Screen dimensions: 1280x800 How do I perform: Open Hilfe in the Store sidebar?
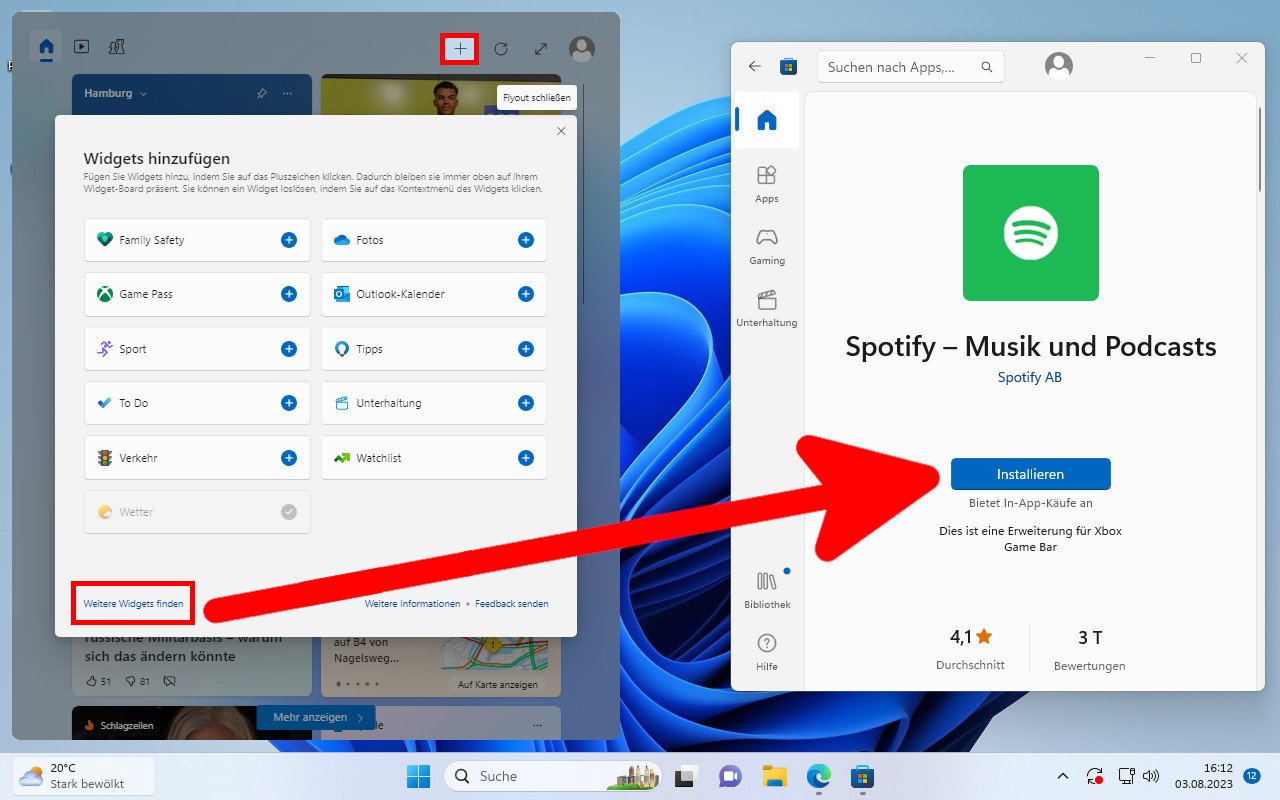(x=767, y=652)
